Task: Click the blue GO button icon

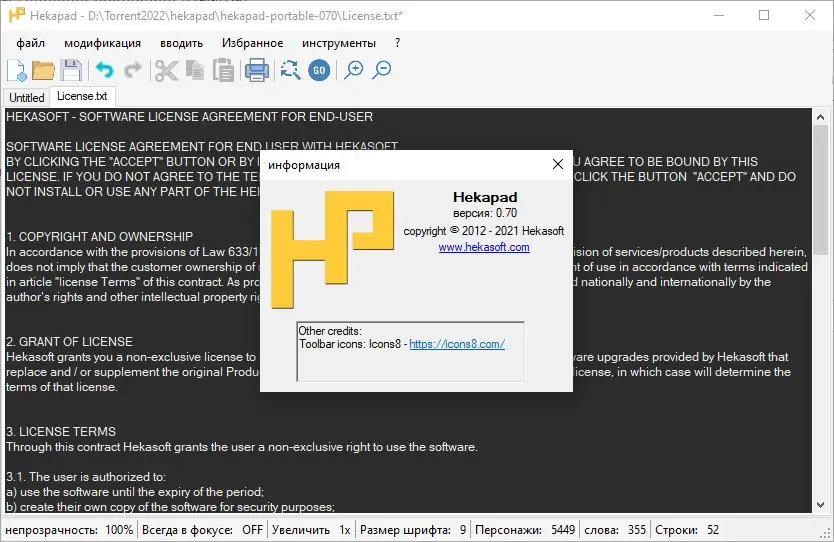Action: click(319, 70)
